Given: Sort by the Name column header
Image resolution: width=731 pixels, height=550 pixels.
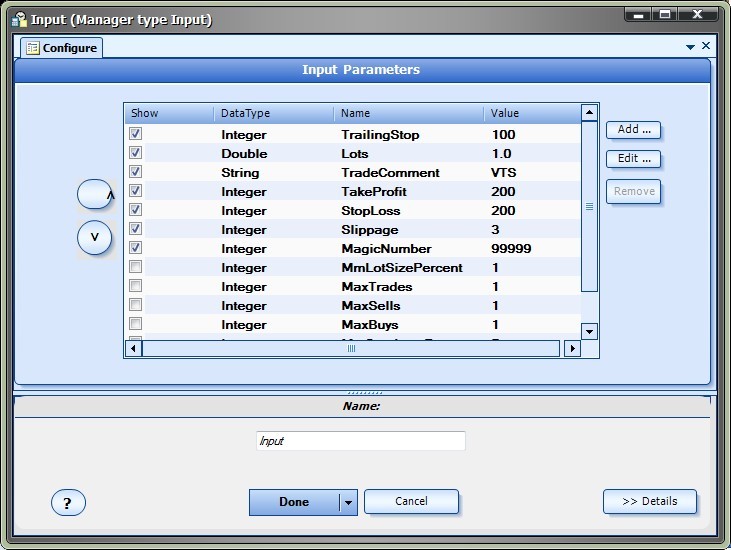Looking at the screenshot, I should pyautogui.click(x=409, y=113).
